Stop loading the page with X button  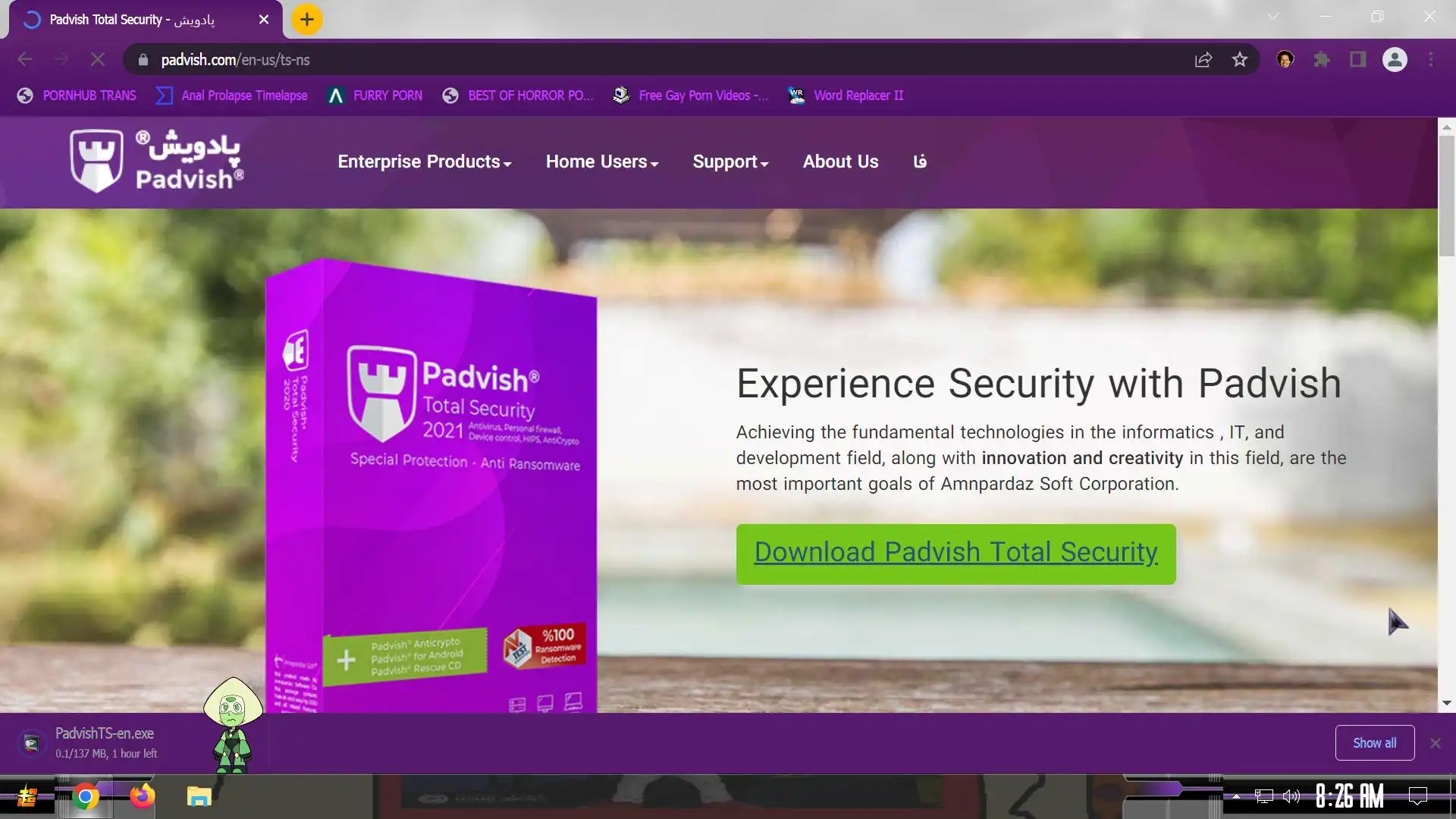[x=98, y=59]
